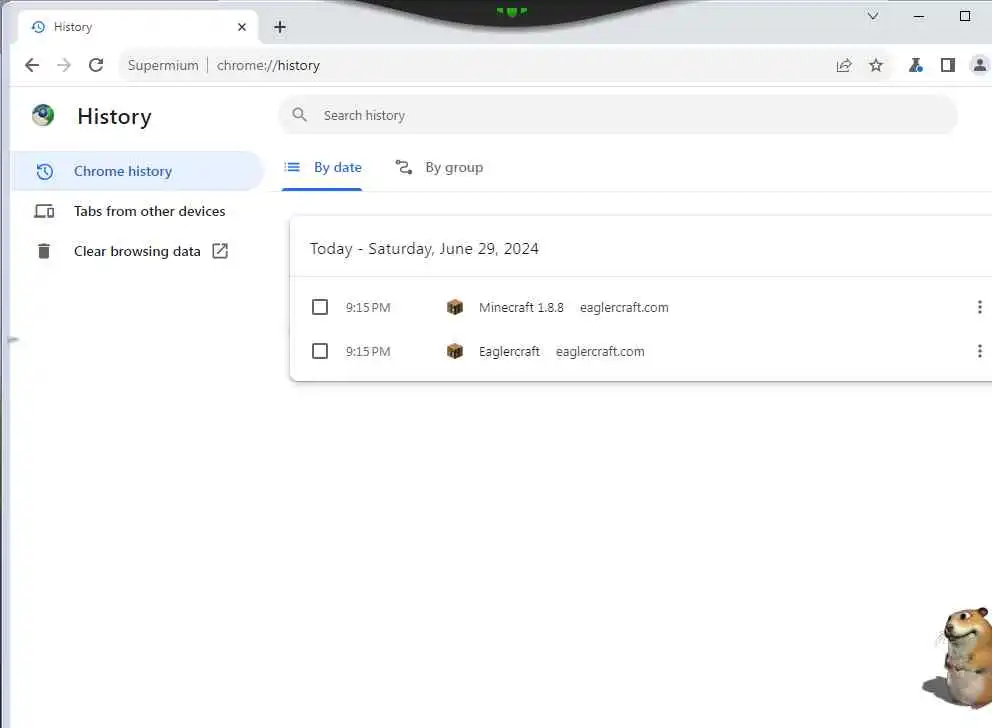Click the History tab title
This screenshot has height=728, width=992.
(x=73, y=27)
